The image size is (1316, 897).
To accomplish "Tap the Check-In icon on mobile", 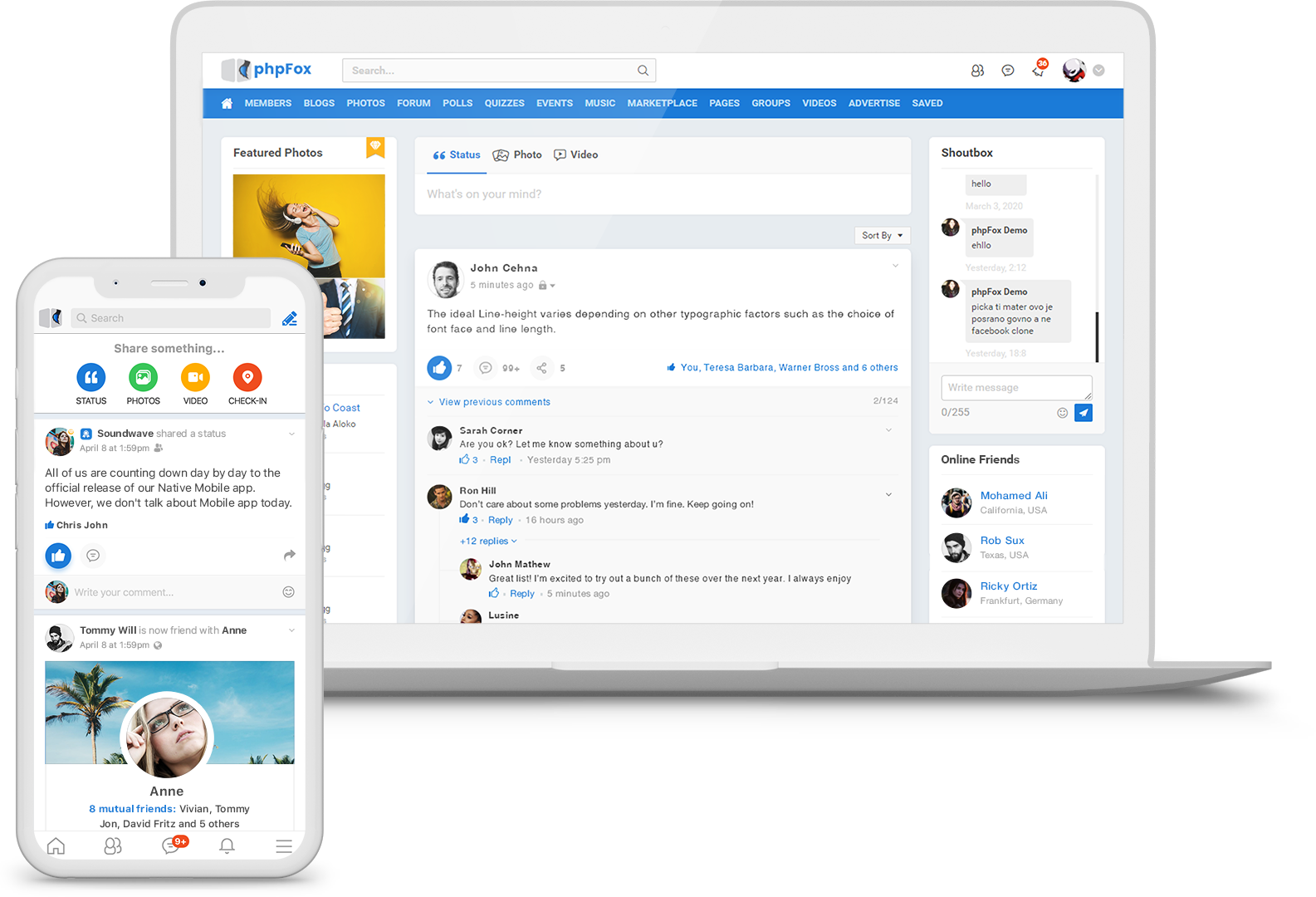I will click(247, 378).
